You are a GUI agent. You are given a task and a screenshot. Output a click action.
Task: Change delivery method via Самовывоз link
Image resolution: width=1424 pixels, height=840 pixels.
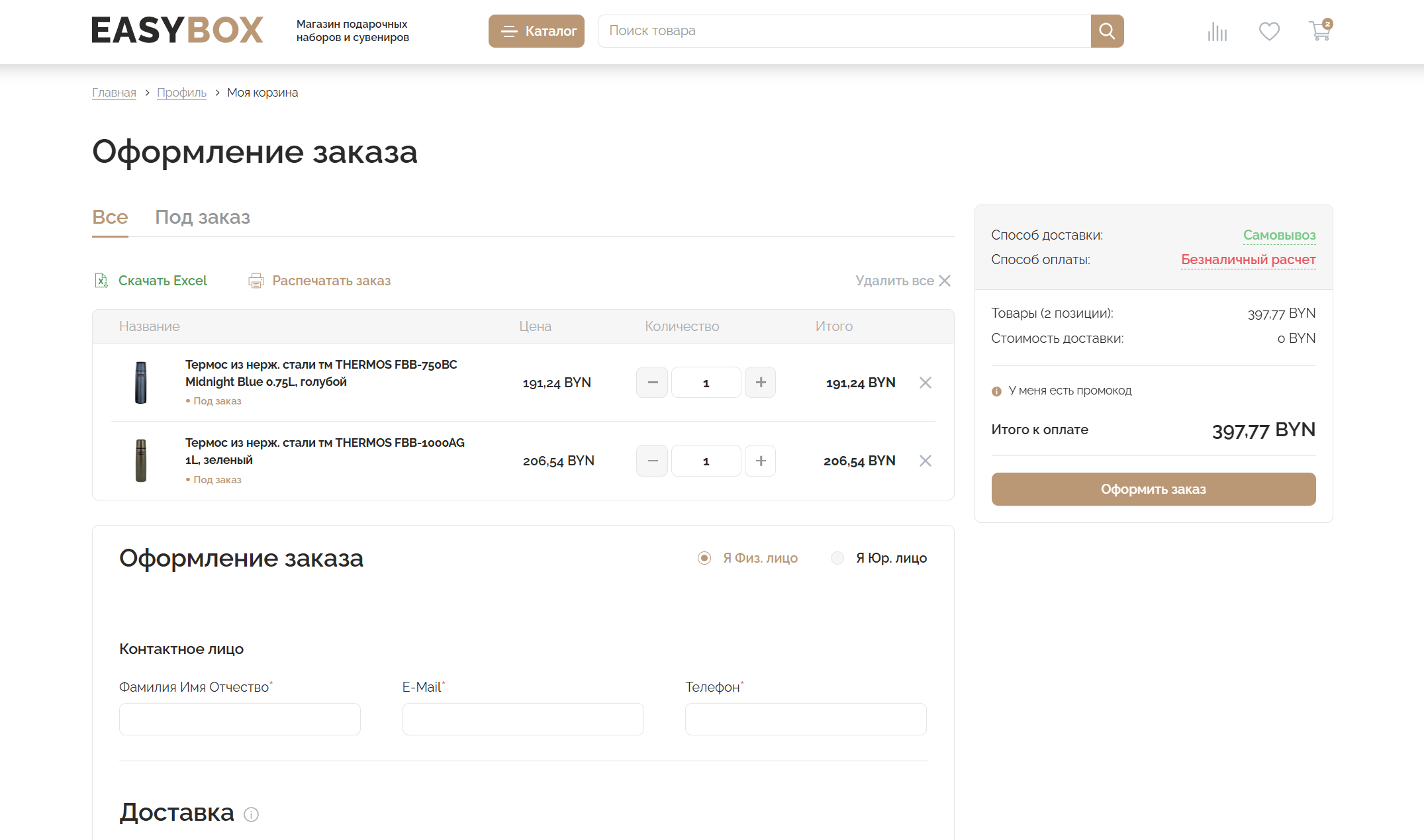pyautogui.click(x=1278, y=235)
